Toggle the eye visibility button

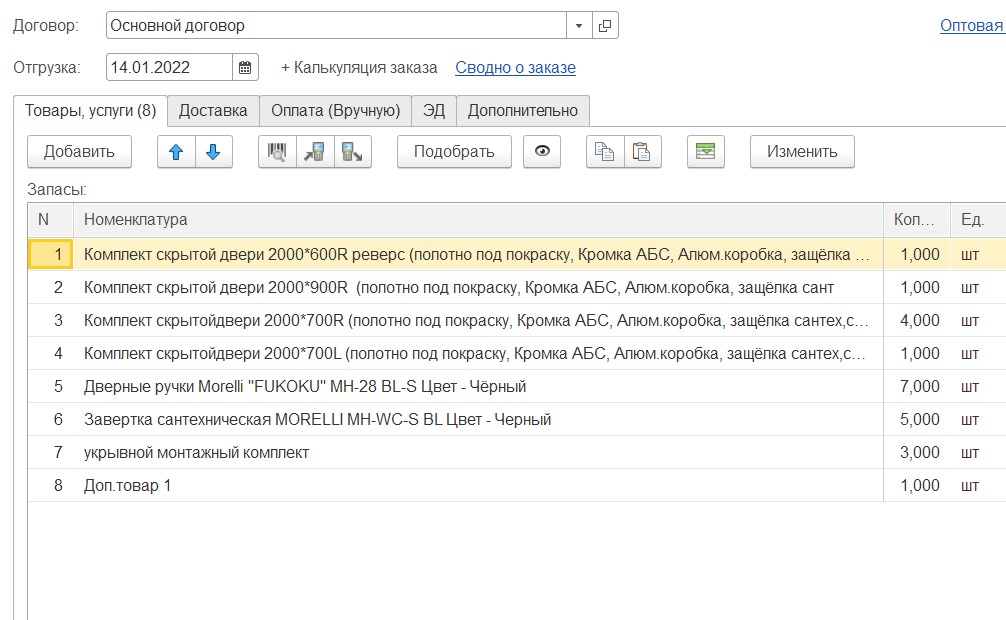[542, 152]
